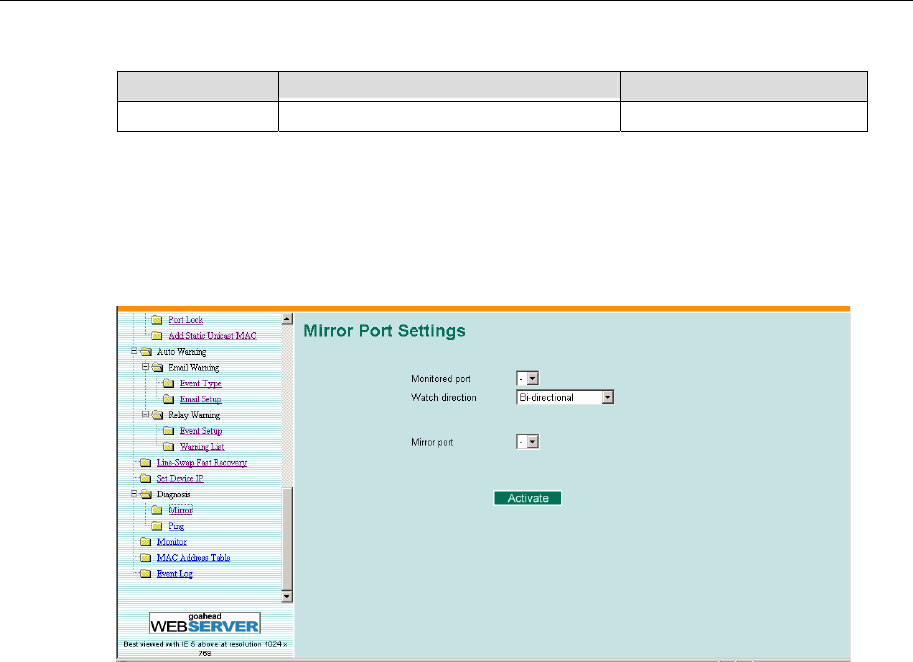Viewport: 913px width, 662px height.
Task: Click the Event Type folder icon
Action: [x=169, y=383]
